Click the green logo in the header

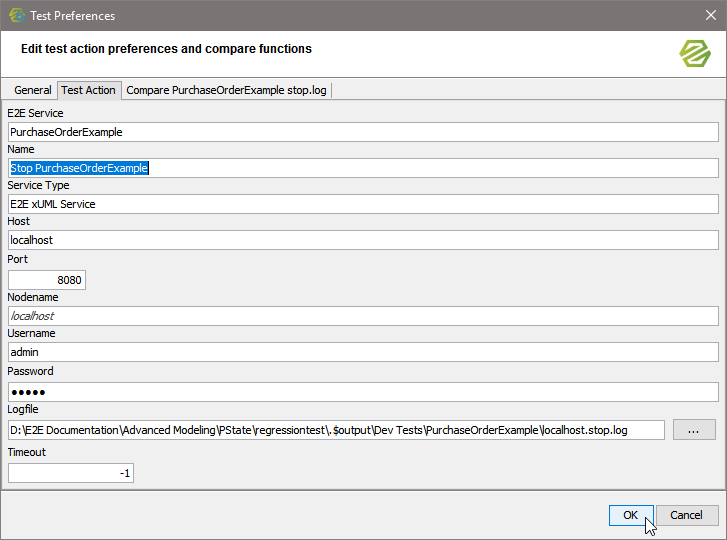[x=694, y=54]
